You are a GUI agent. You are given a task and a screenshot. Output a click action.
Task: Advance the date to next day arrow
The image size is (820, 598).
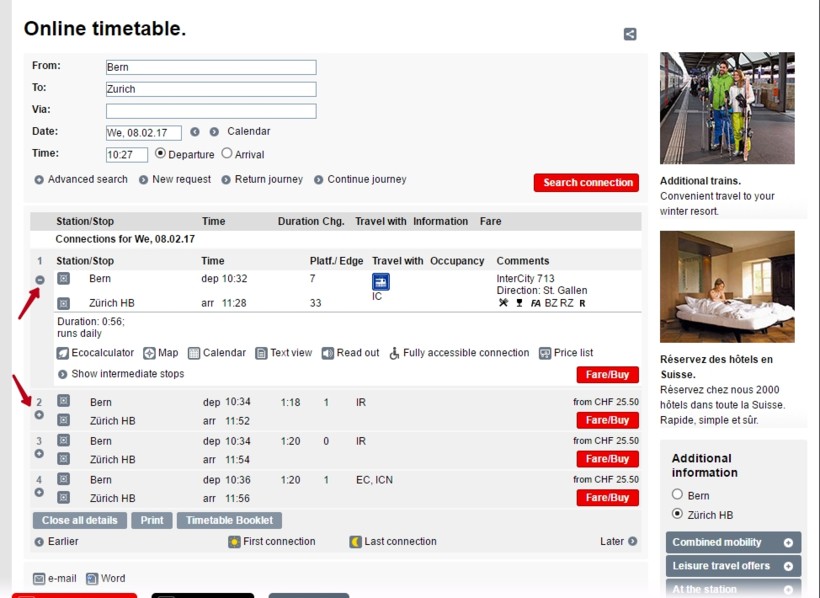(213, 132)
